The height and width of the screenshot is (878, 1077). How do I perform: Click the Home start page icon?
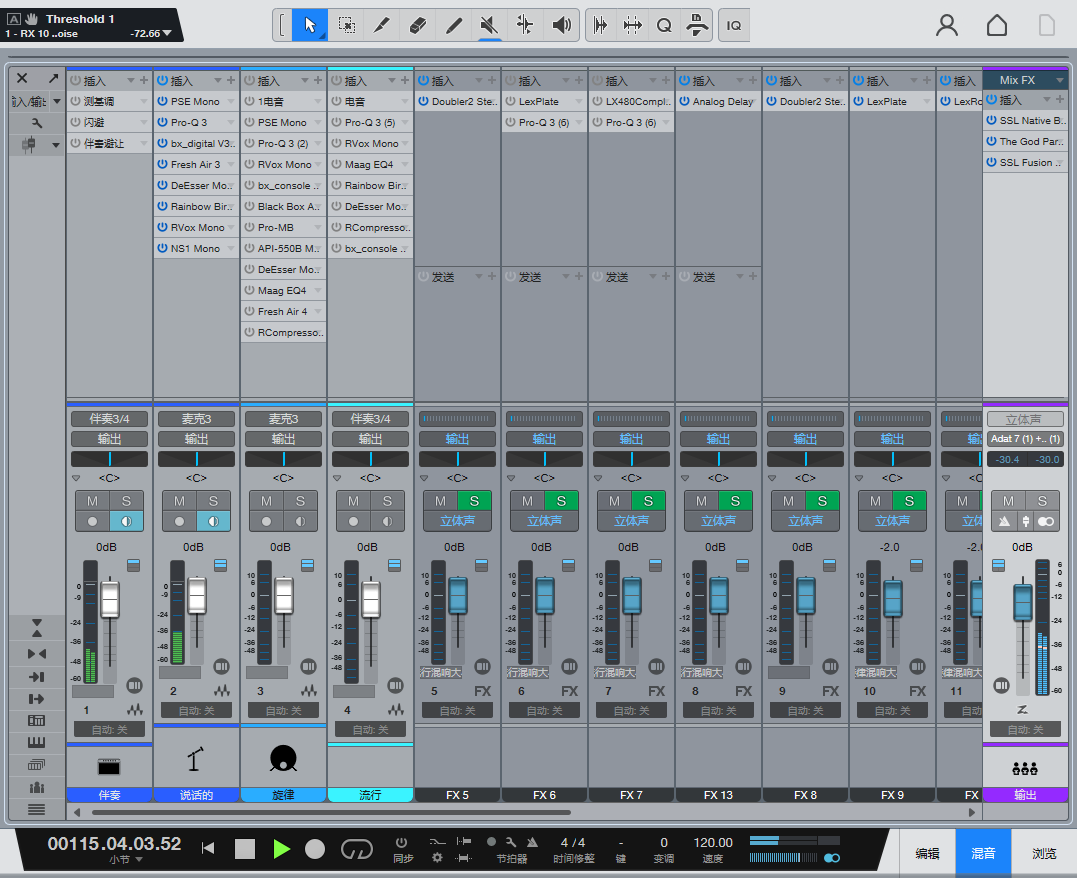click(997, 25)
